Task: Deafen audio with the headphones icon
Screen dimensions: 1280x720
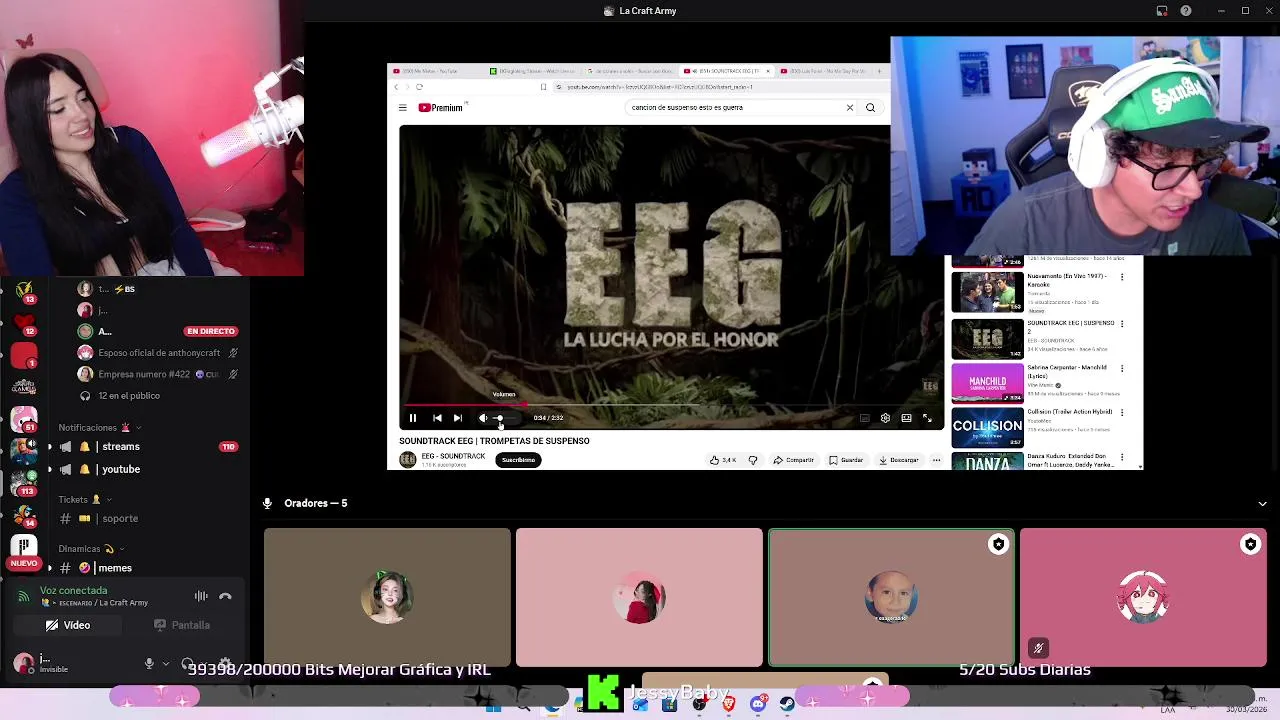Action: (188, 663)
